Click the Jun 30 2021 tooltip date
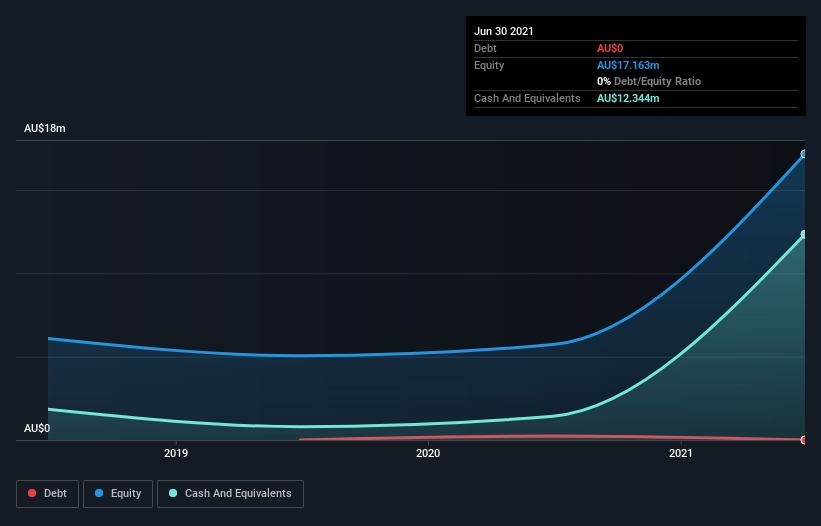Image resolution: width=821 pixels, height=526 pixels. coord(504,31)
